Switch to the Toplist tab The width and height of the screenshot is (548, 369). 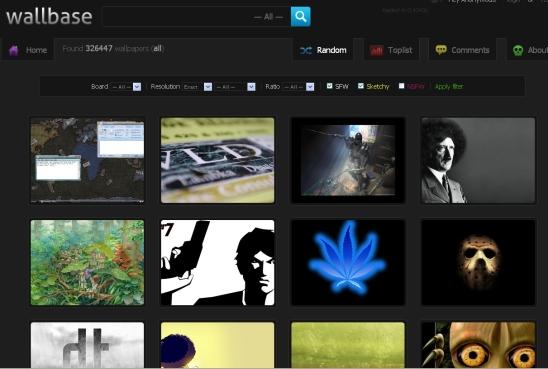point(391,50)
